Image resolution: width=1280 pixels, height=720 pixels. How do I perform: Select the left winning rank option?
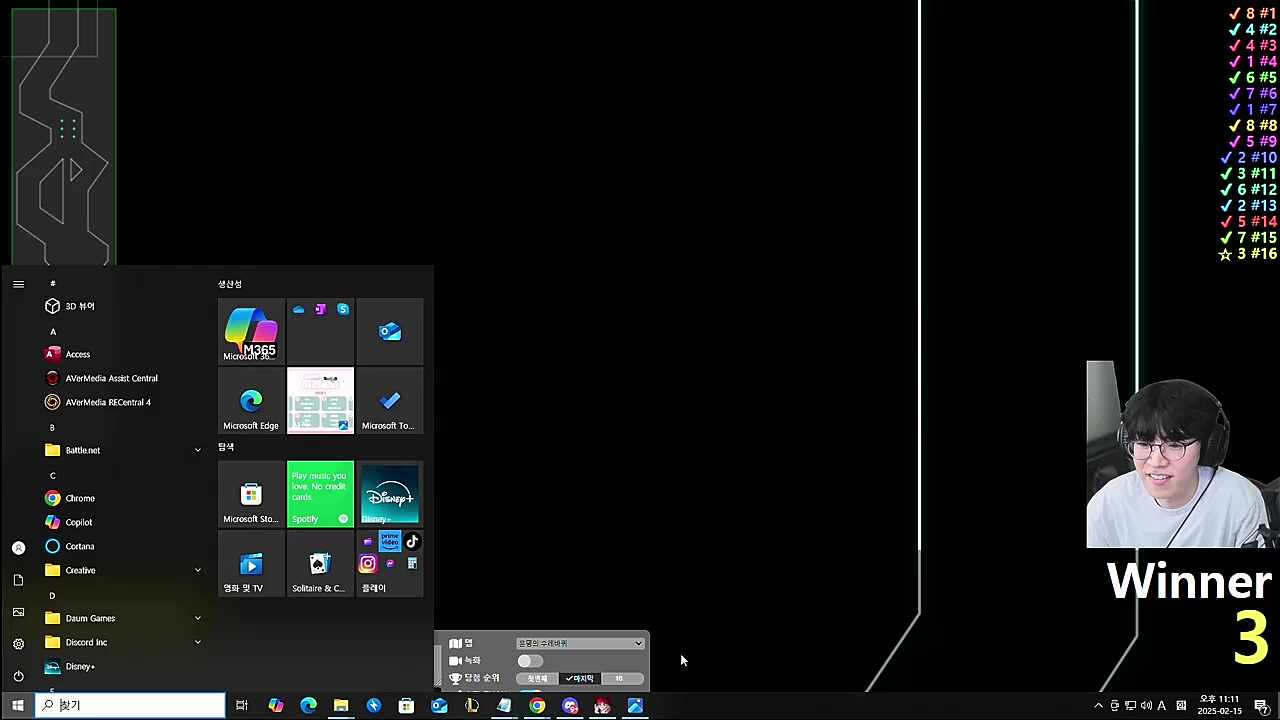pyautogui.click(x=538, y=679)
